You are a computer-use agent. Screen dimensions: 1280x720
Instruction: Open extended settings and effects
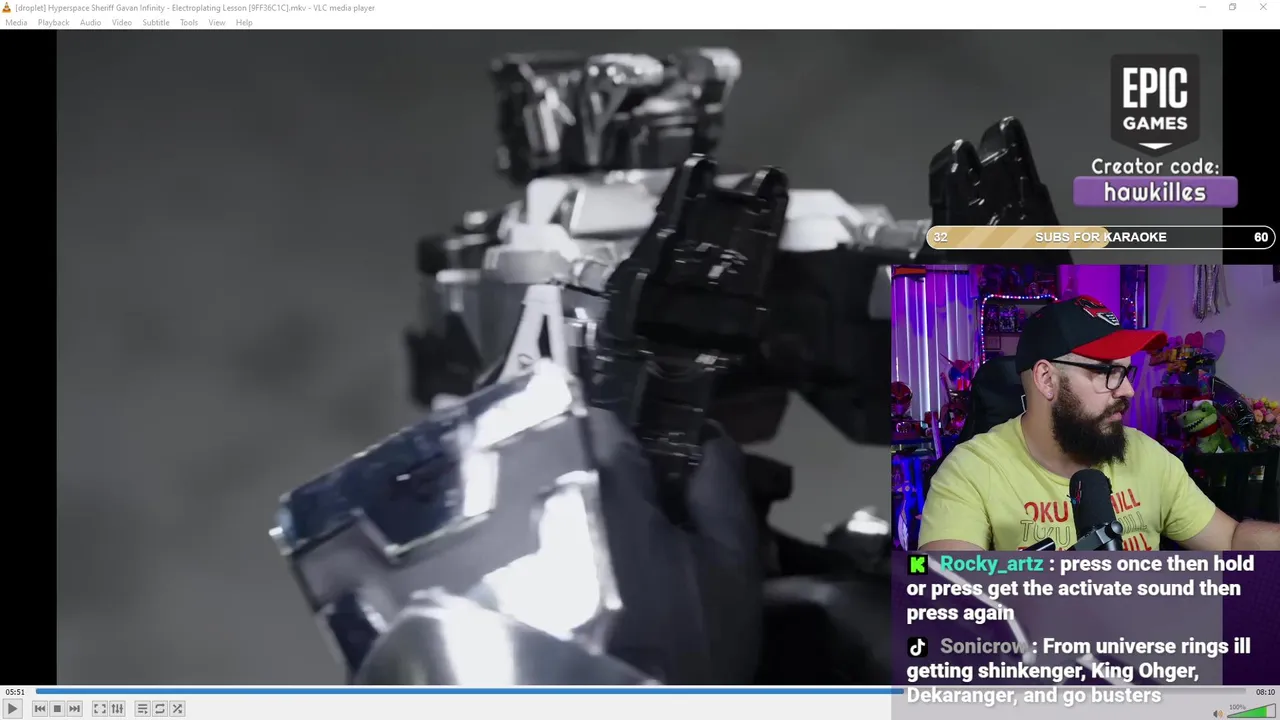point(117,708)
